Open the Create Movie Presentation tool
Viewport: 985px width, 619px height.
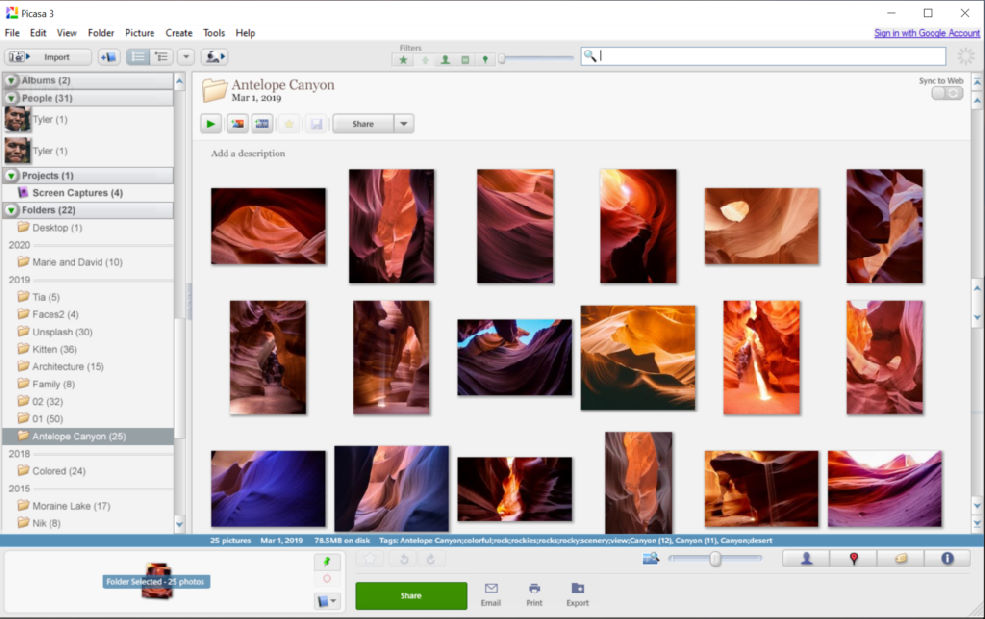click(263, 123)
